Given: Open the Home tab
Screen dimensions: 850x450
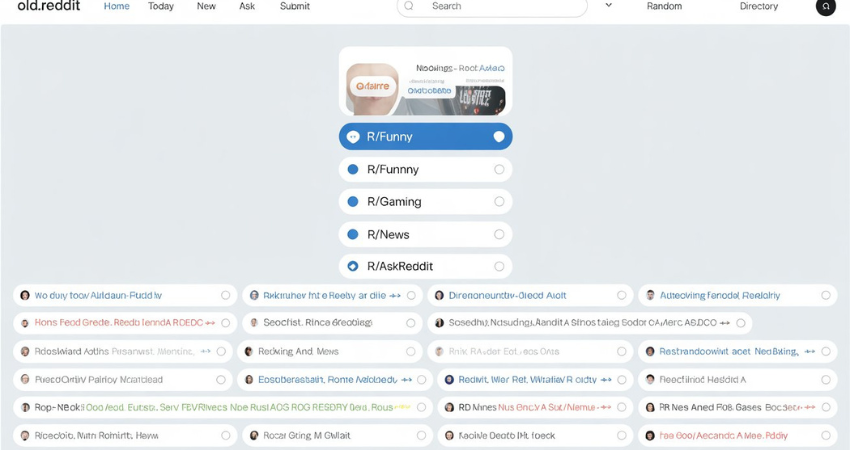Looking at the screenshot, I should (117, 7).
